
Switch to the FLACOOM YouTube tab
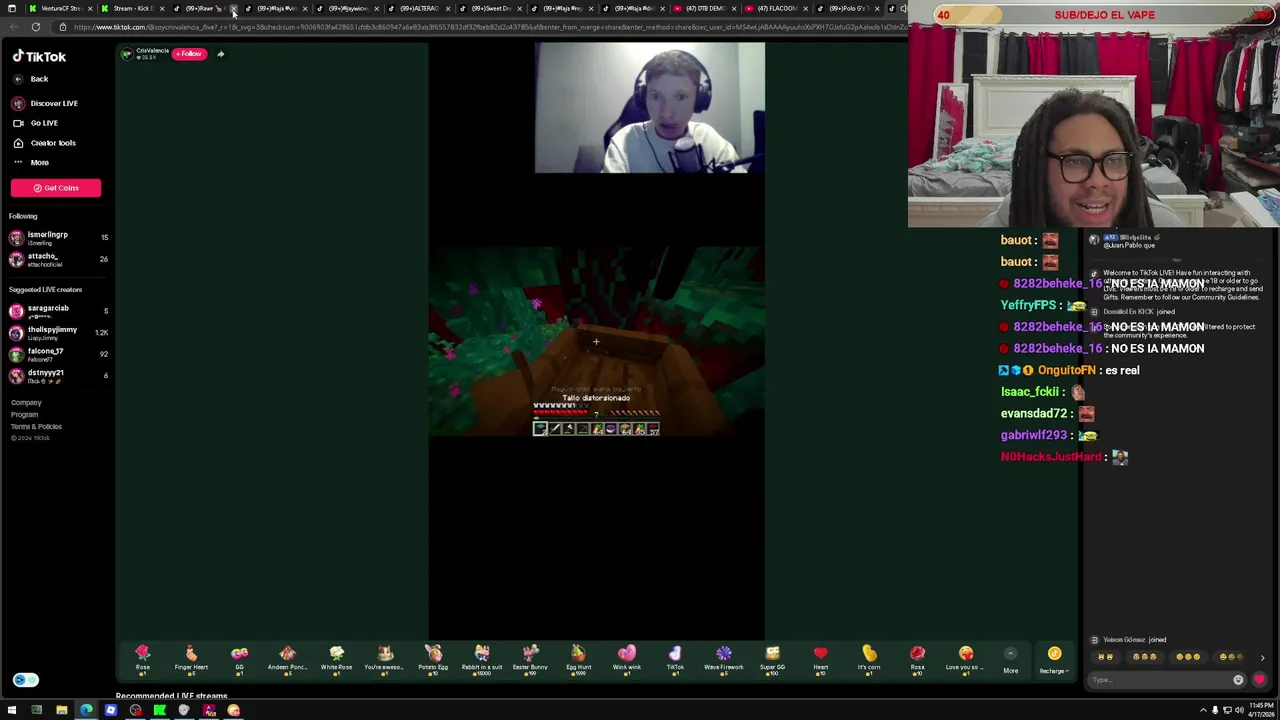coord(777,8)
